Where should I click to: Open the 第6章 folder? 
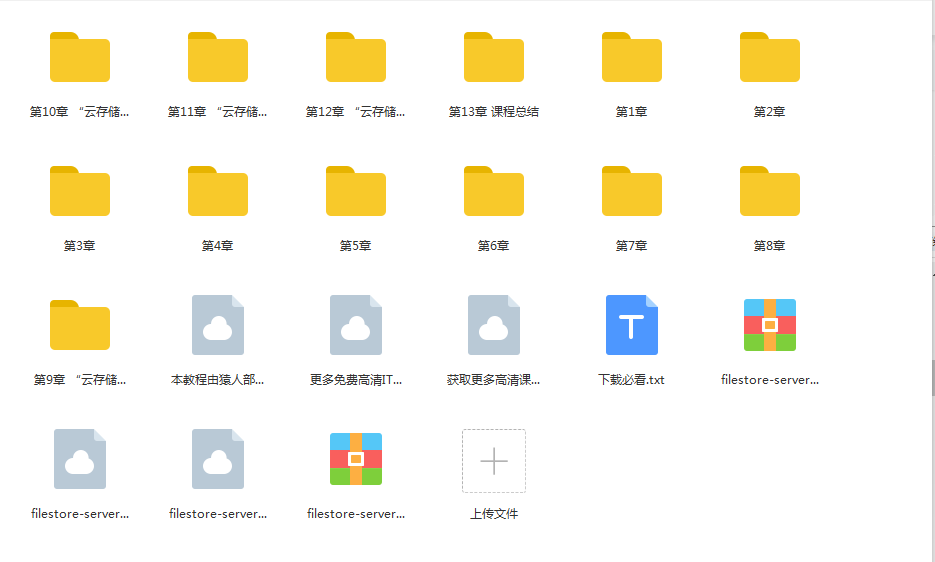click(x=494, y=192)
